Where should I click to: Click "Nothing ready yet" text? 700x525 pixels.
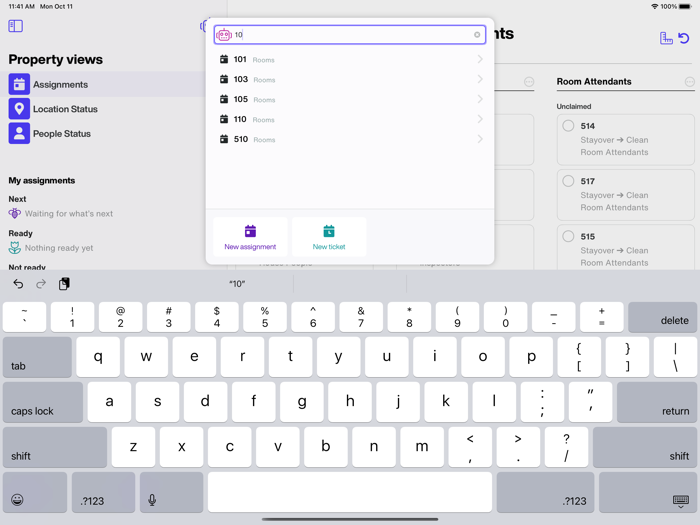59,248
